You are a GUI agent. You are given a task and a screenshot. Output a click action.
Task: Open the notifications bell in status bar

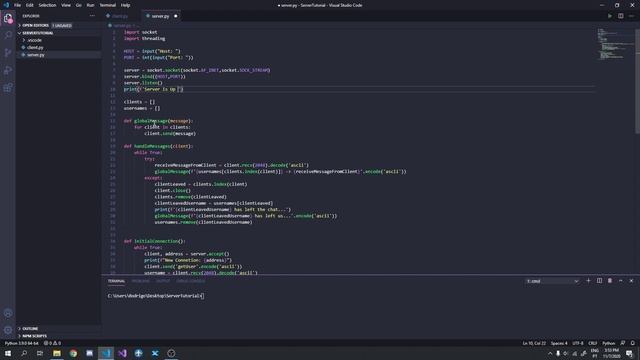tap(633, 343)
